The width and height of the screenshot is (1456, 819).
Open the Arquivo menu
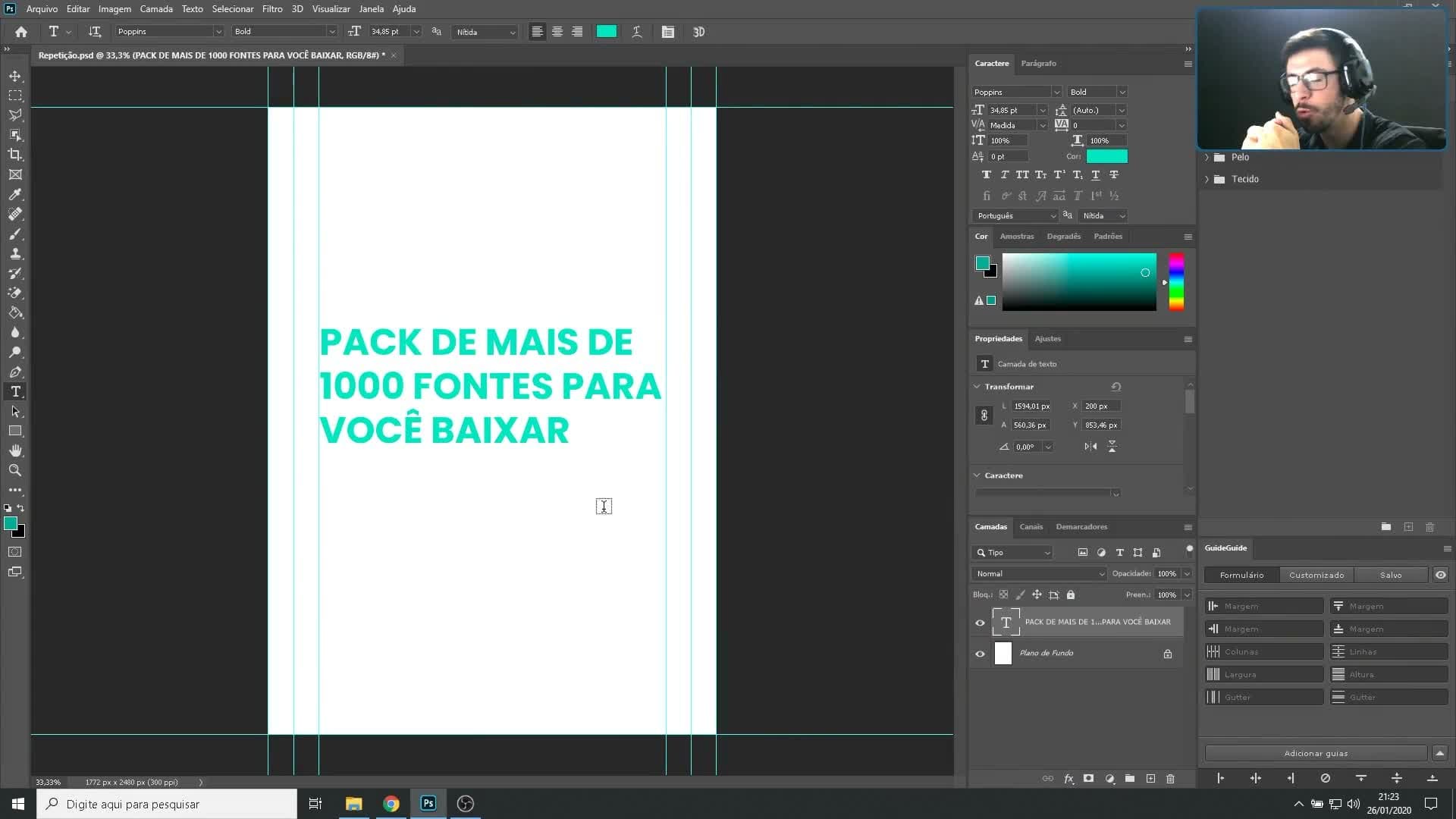point(42,9)
